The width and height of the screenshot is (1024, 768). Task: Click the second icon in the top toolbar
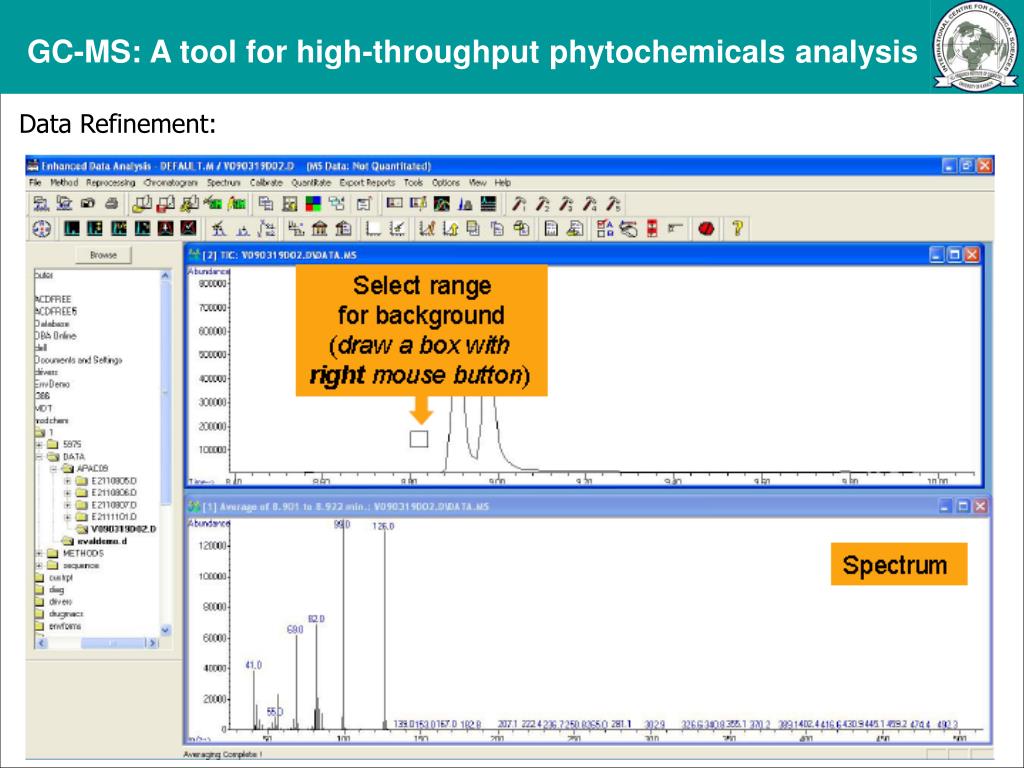[x=64, y=204]
